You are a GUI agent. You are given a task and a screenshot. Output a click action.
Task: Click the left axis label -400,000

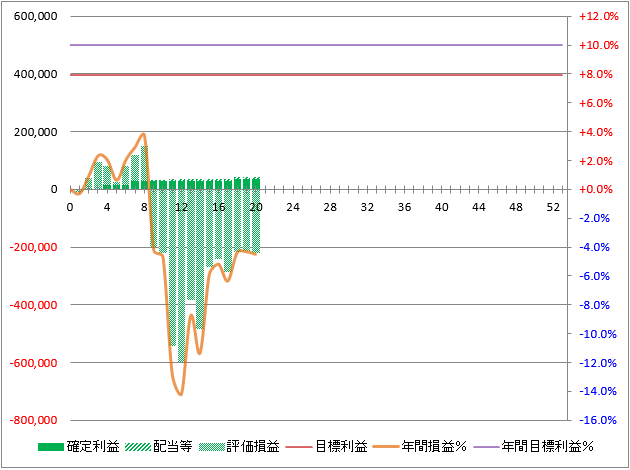coord(34,305)
